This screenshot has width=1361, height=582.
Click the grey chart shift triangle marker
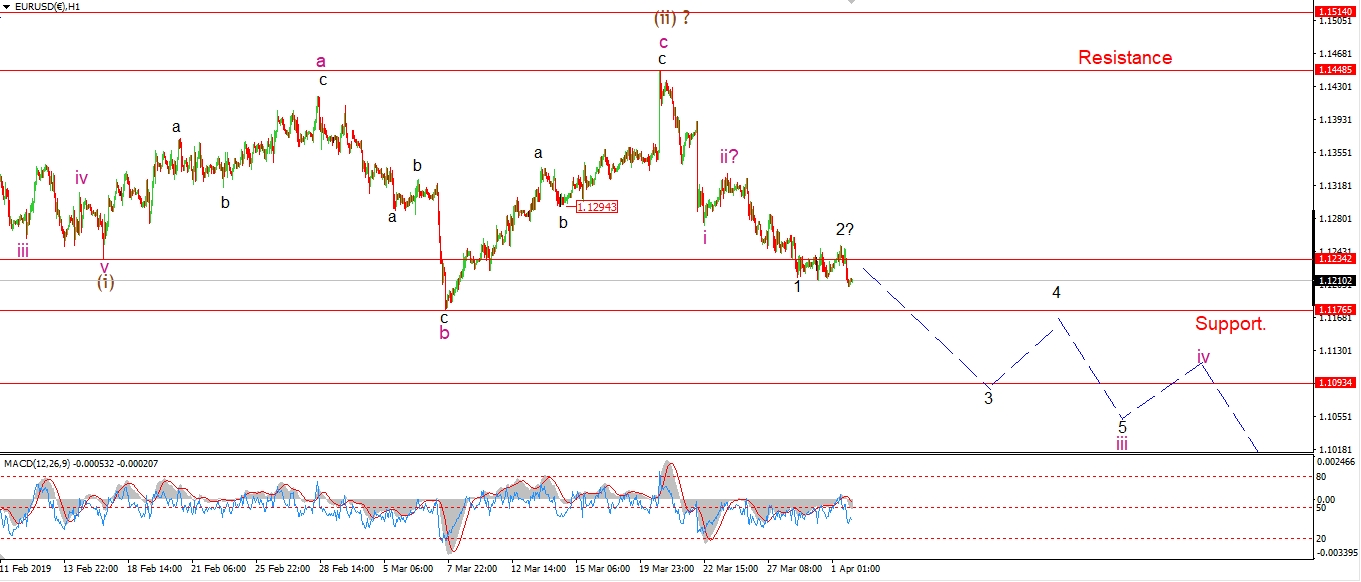coord(851,3)
